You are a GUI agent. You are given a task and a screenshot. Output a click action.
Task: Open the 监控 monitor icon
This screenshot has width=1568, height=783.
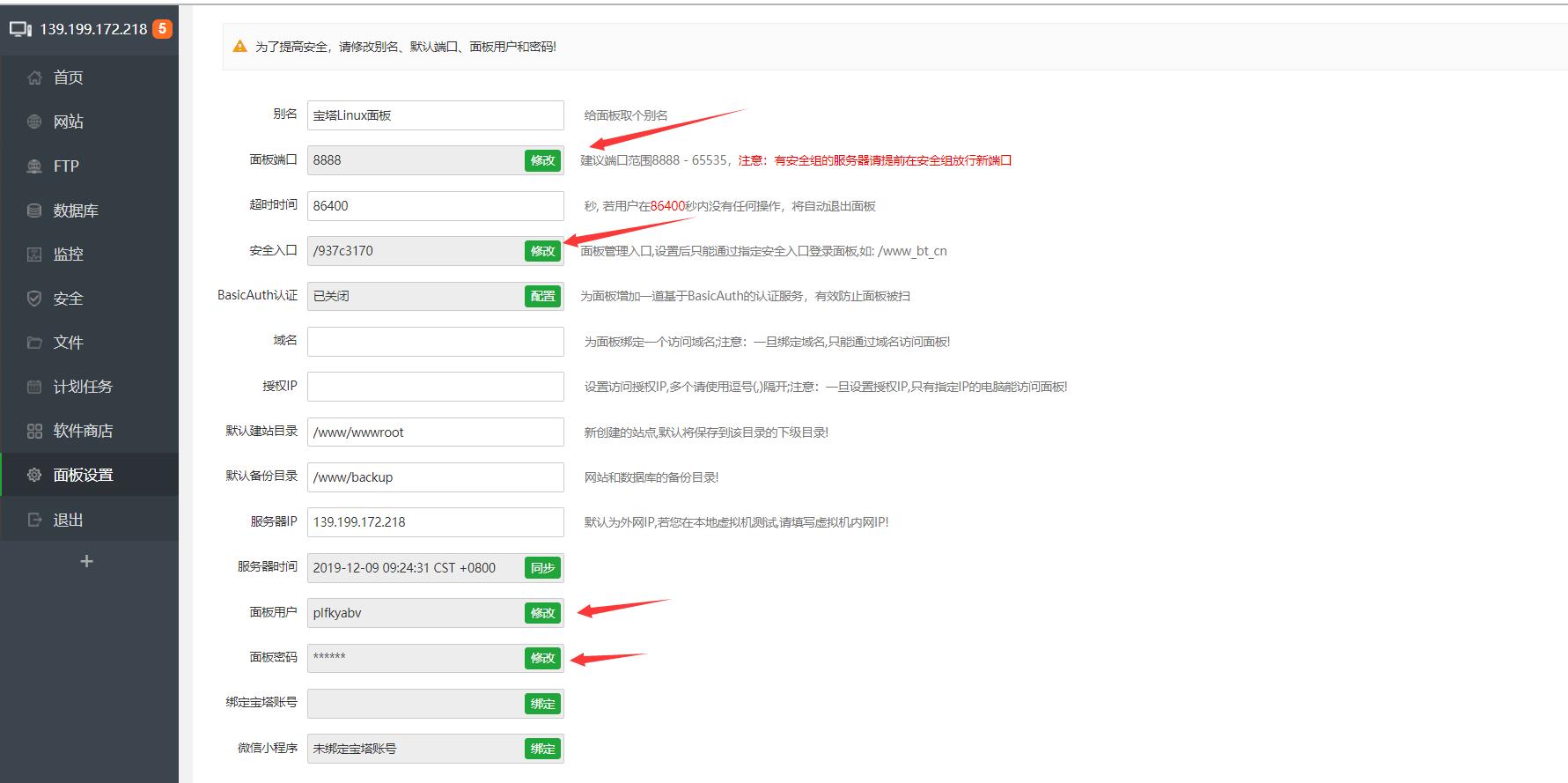(x=34, y=255)
